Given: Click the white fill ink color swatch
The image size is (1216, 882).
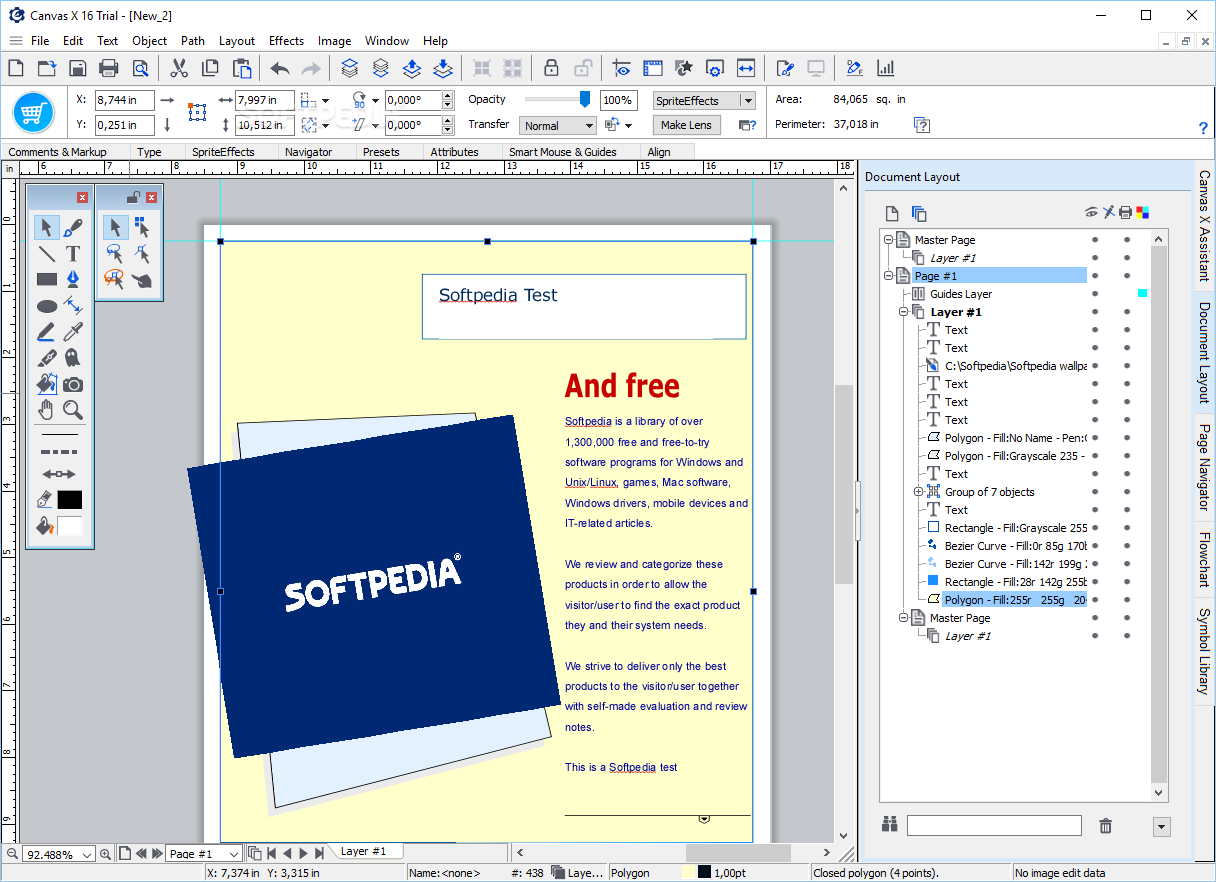Looking at the screenshot, I should point(70,526).
